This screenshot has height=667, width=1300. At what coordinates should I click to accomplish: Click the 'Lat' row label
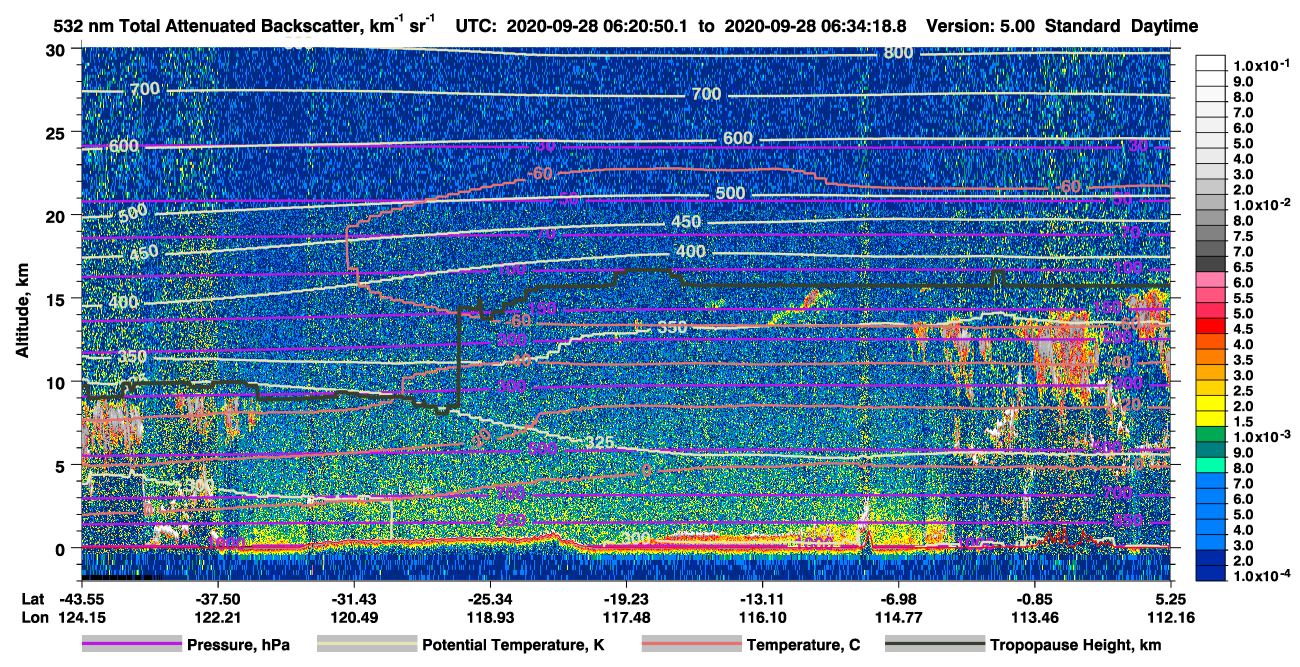point(33,598)
